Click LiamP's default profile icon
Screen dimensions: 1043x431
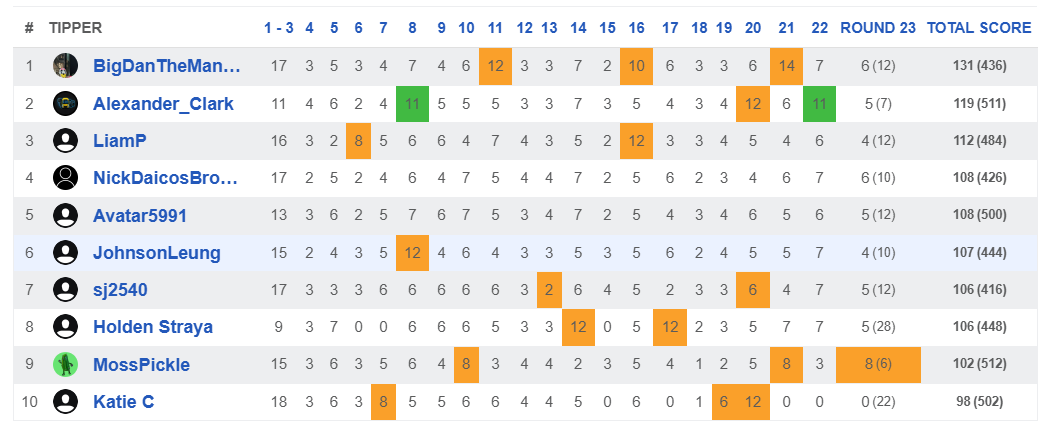tap(65, 141)
